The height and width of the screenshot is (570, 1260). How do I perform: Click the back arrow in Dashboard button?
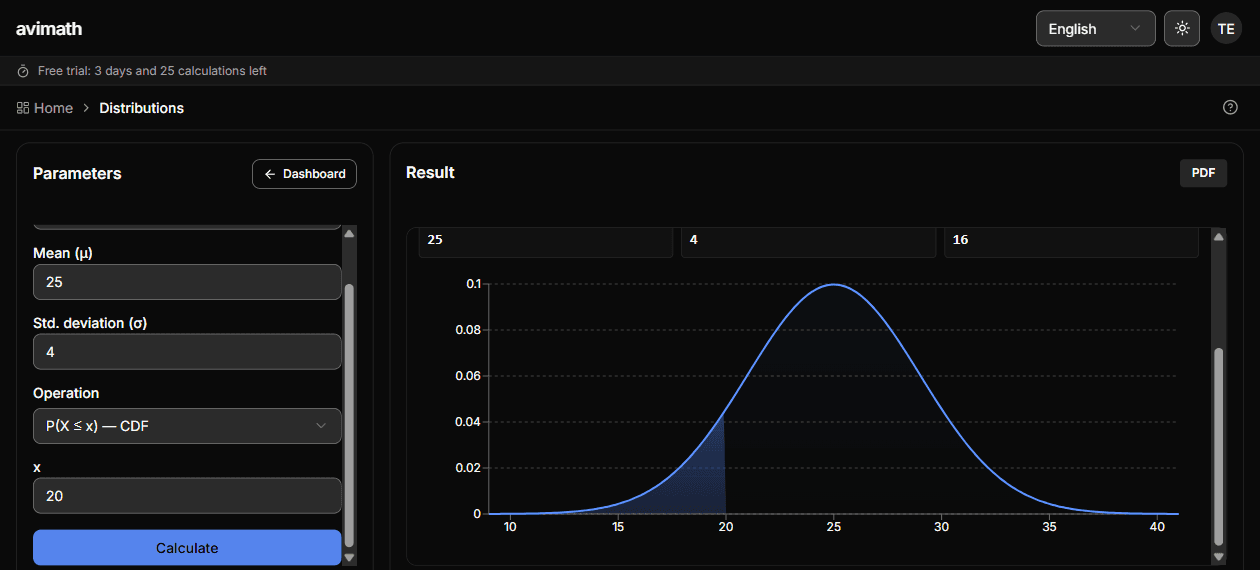click(270, 174)
